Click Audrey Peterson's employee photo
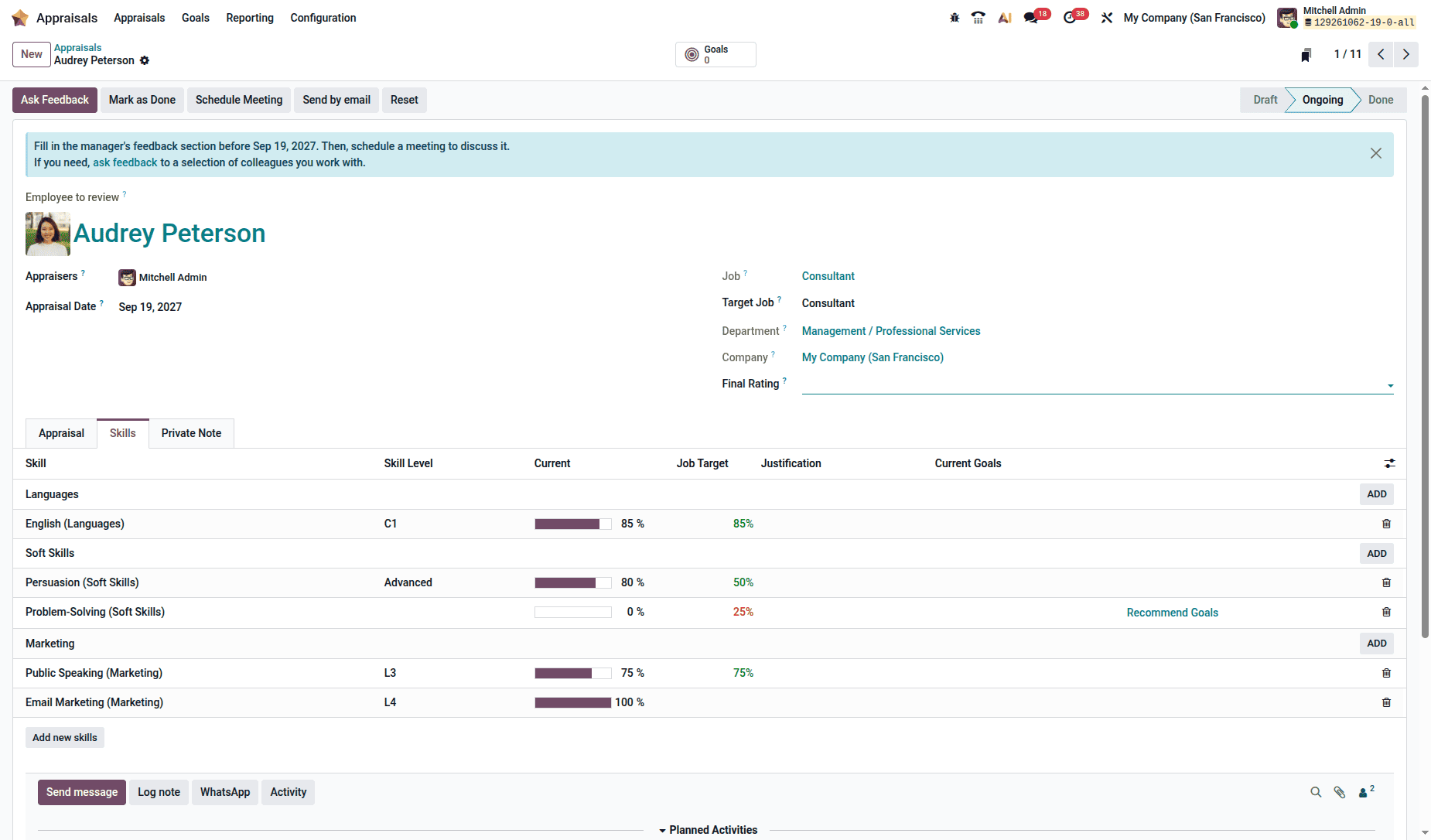This screenshot has height=840, width=1431. point(48,234)
